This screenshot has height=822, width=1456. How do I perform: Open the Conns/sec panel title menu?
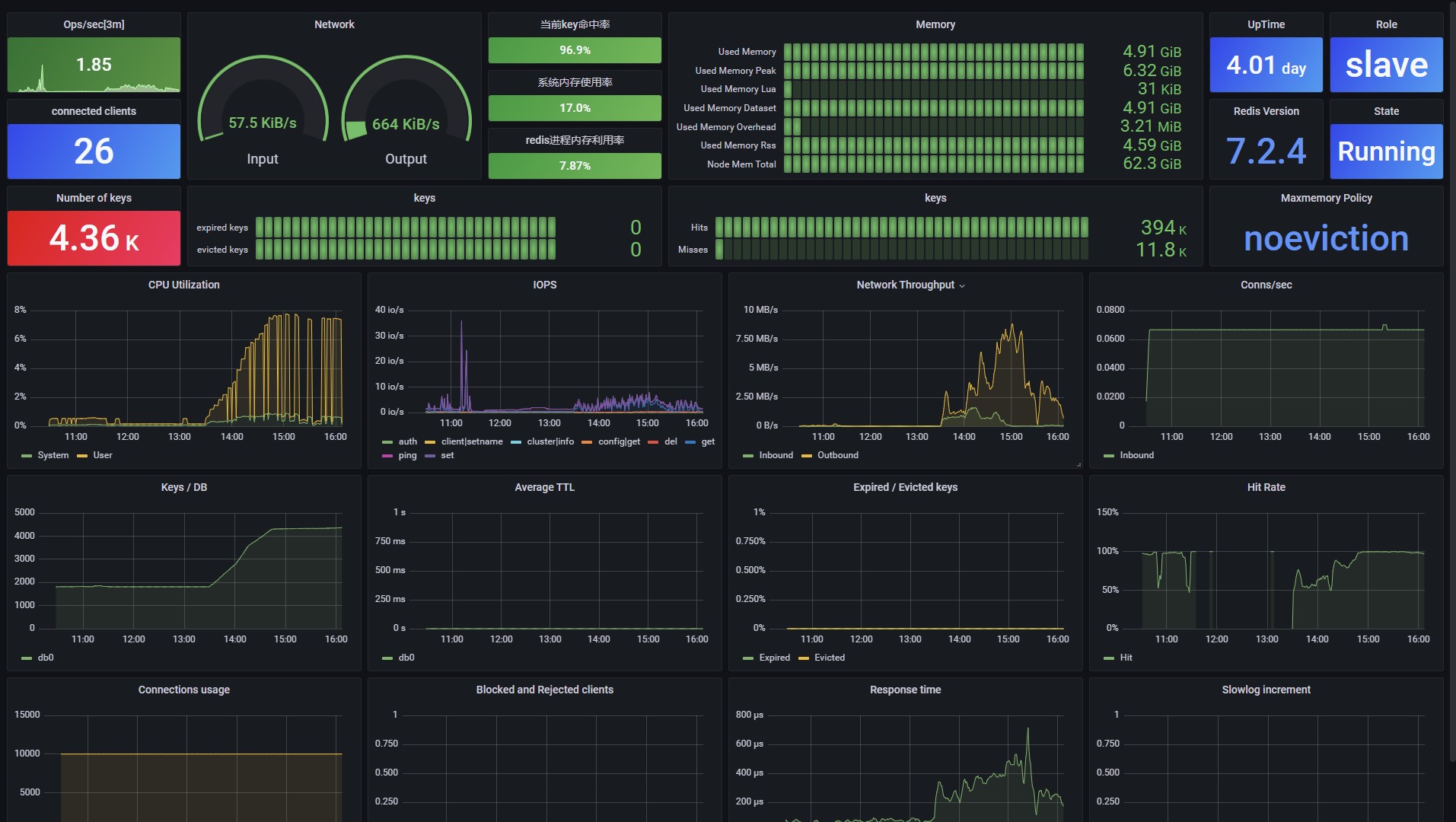(1266, 285)
